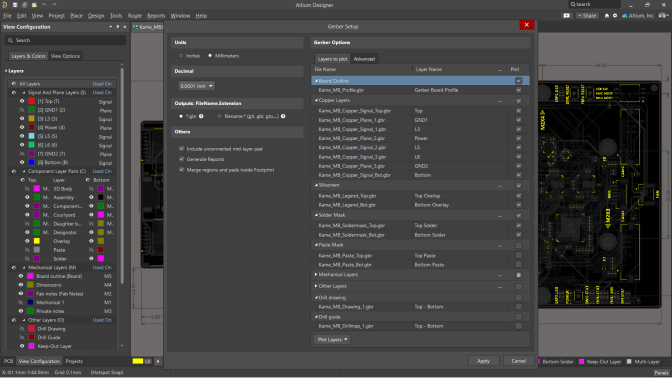Screen dimensions: 672x378
Task: Open the Plot Layers dropdown
Action: (332, 339)
